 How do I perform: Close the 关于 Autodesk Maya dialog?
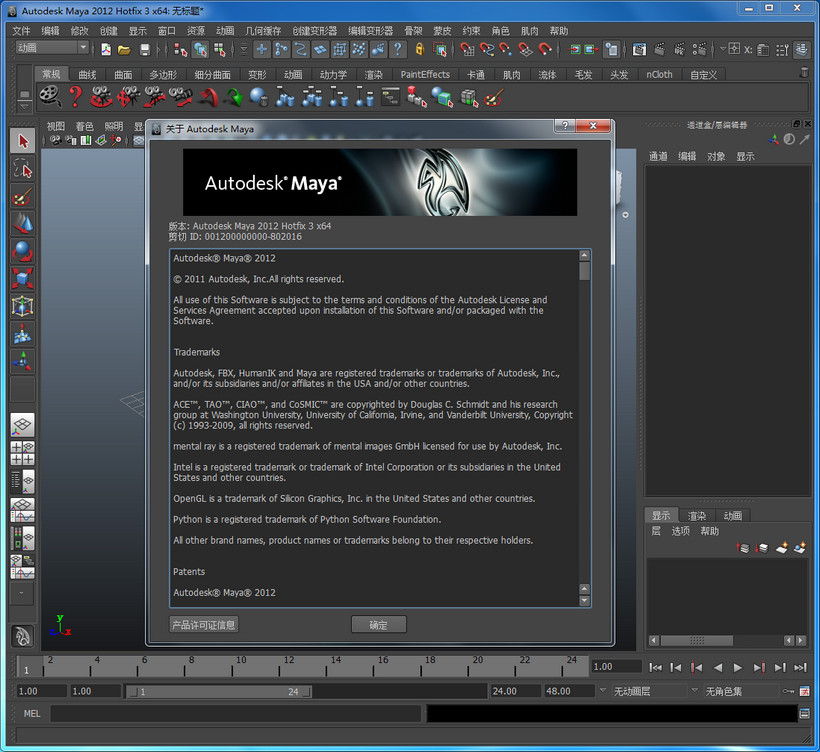593,126
